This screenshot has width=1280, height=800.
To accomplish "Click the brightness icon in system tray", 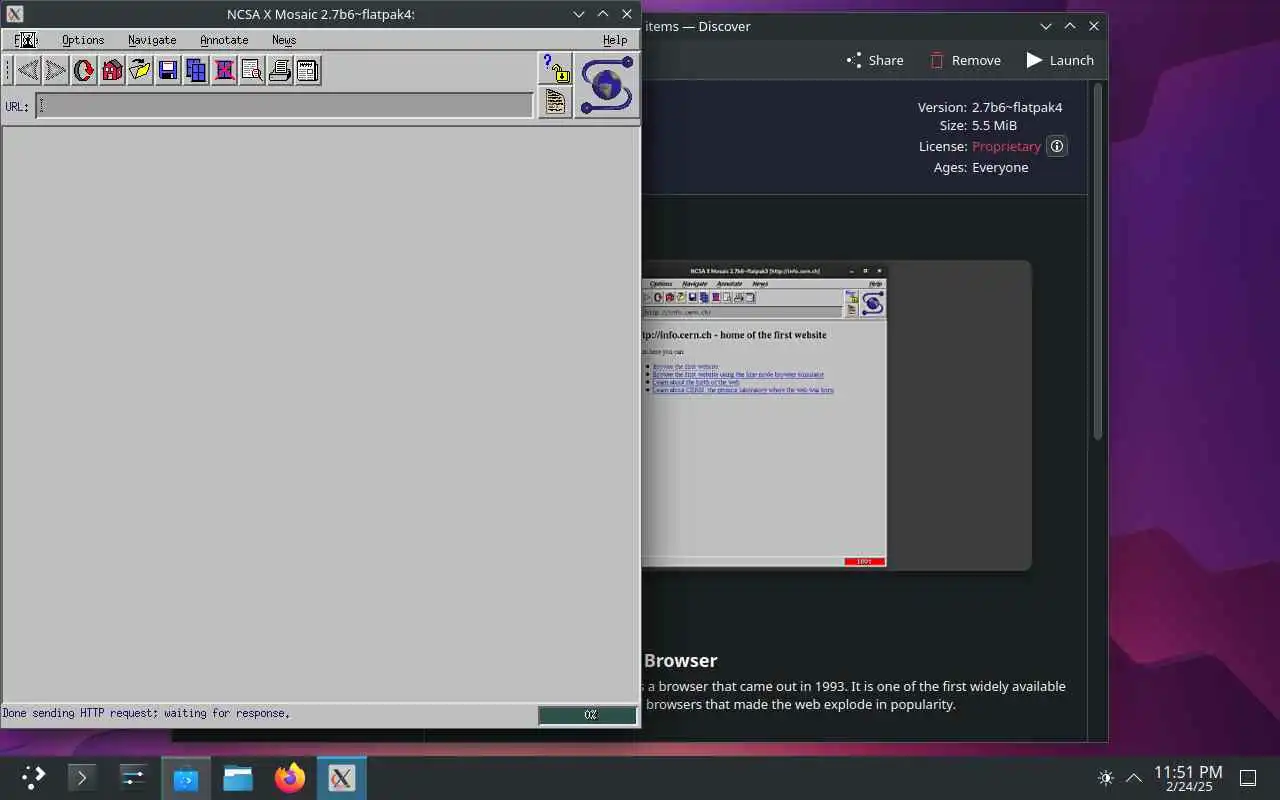I will pos(1106,778).
